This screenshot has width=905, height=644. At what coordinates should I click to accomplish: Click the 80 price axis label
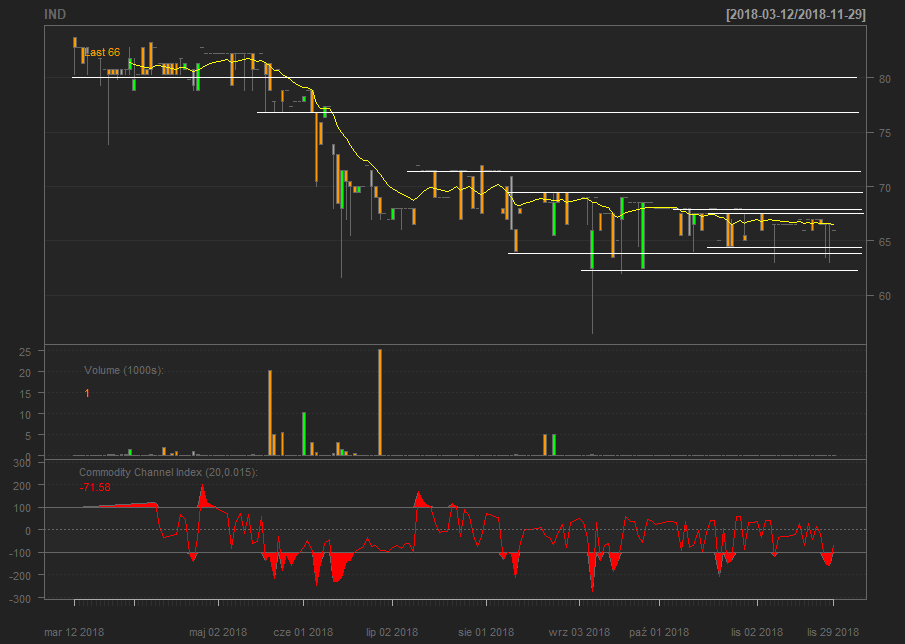[884, 78]
